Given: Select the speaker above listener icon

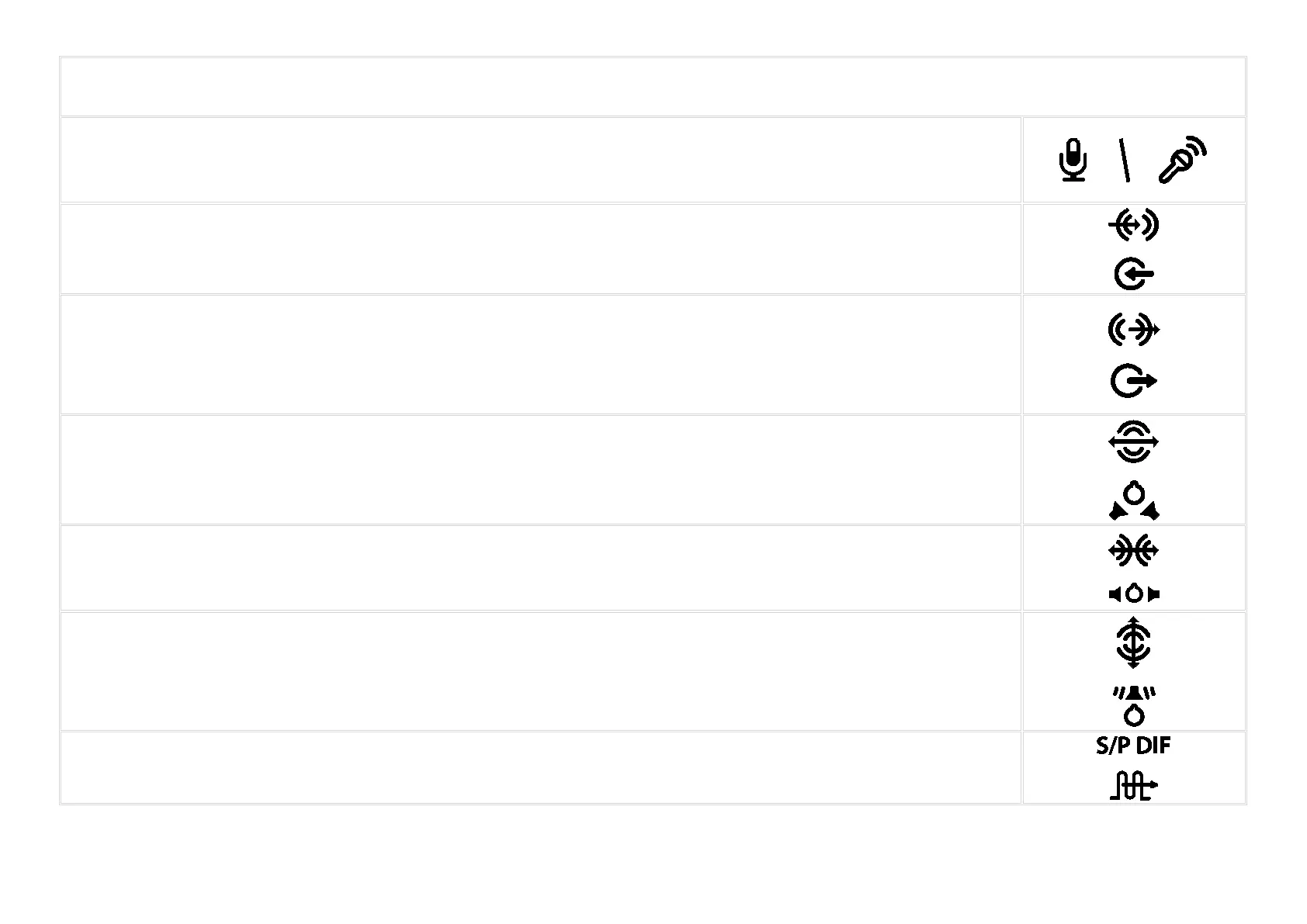Looking at the screenshot, I should 1133,704.
